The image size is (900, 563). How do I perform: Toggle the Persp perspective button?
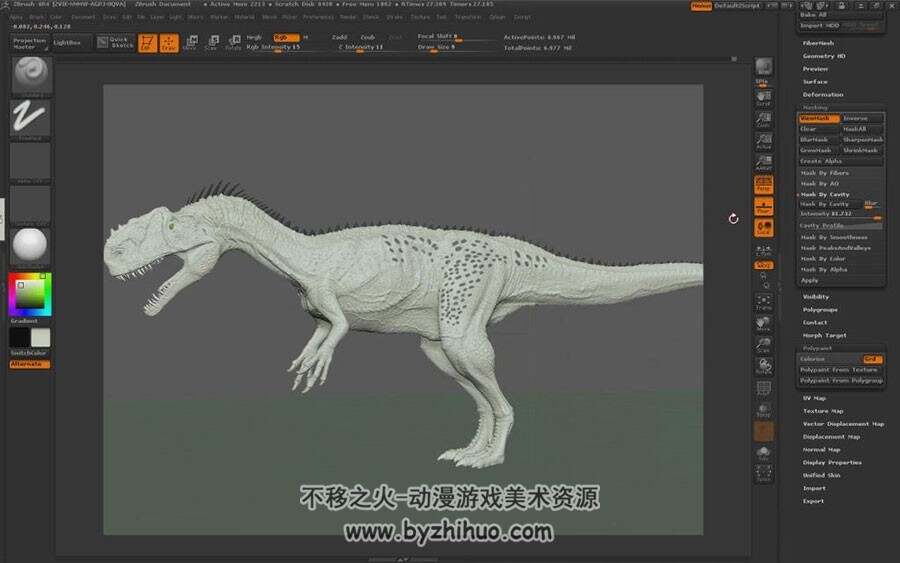763,185
